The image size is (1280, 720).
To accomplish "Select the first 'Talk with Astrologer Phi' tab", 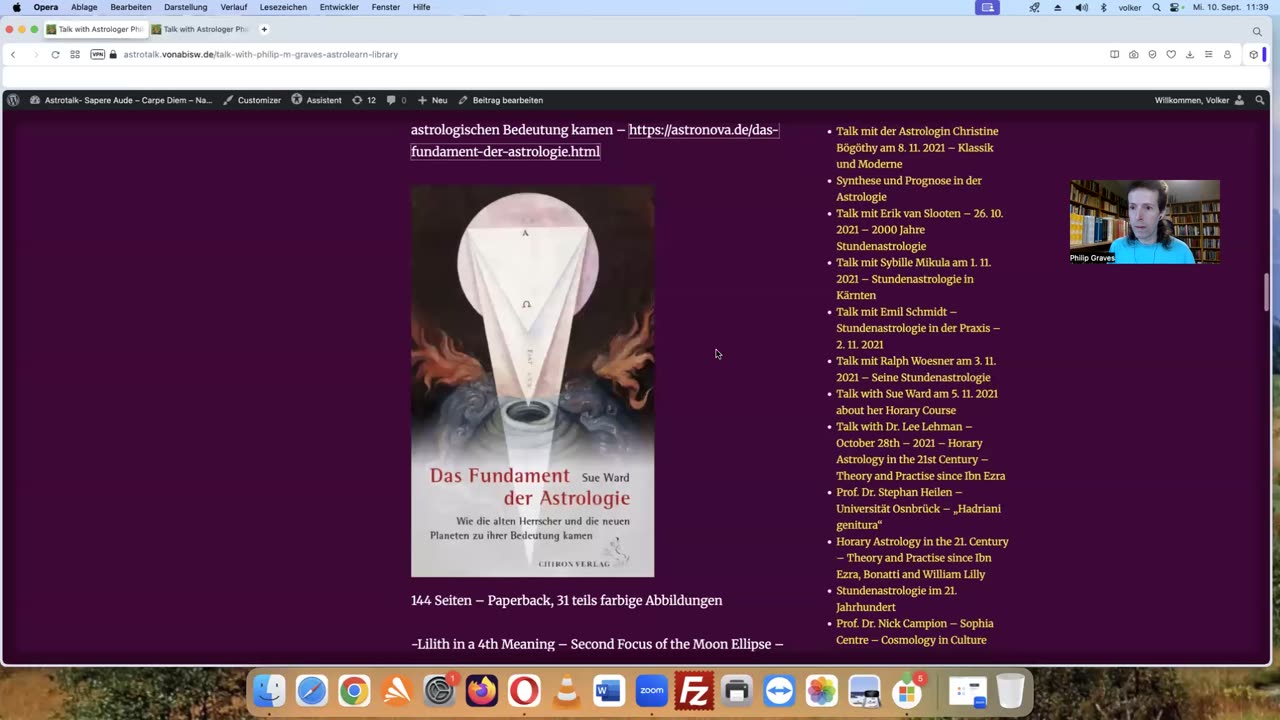I will (x=94, y=29).
